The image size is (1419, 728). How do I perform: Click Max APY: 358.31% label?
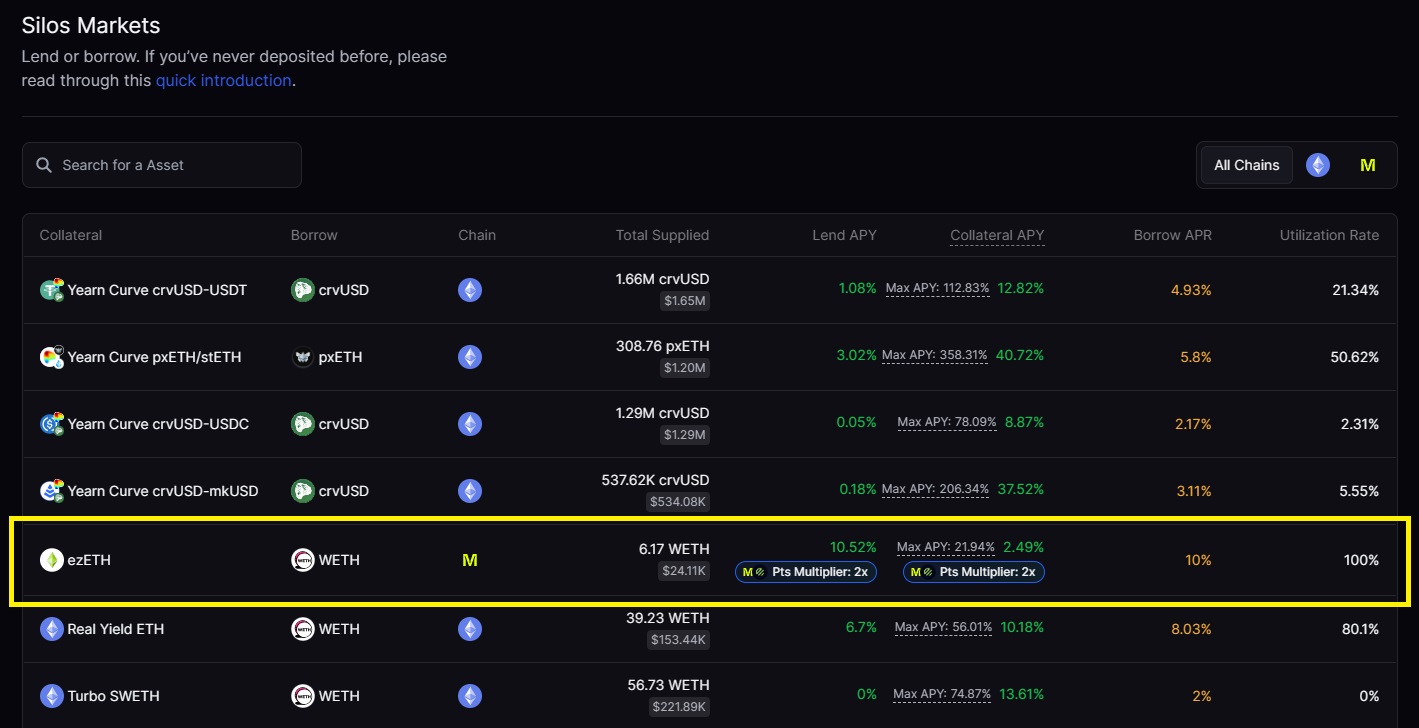935,355
